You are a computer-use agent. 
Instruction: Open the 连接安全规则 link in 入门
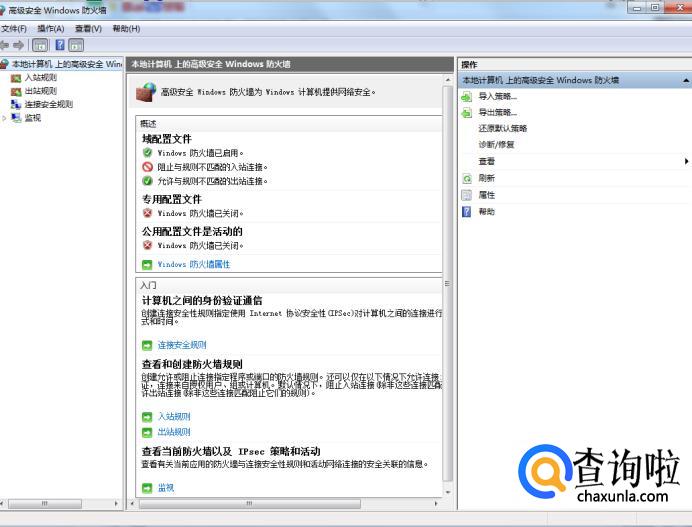(182, 345)
